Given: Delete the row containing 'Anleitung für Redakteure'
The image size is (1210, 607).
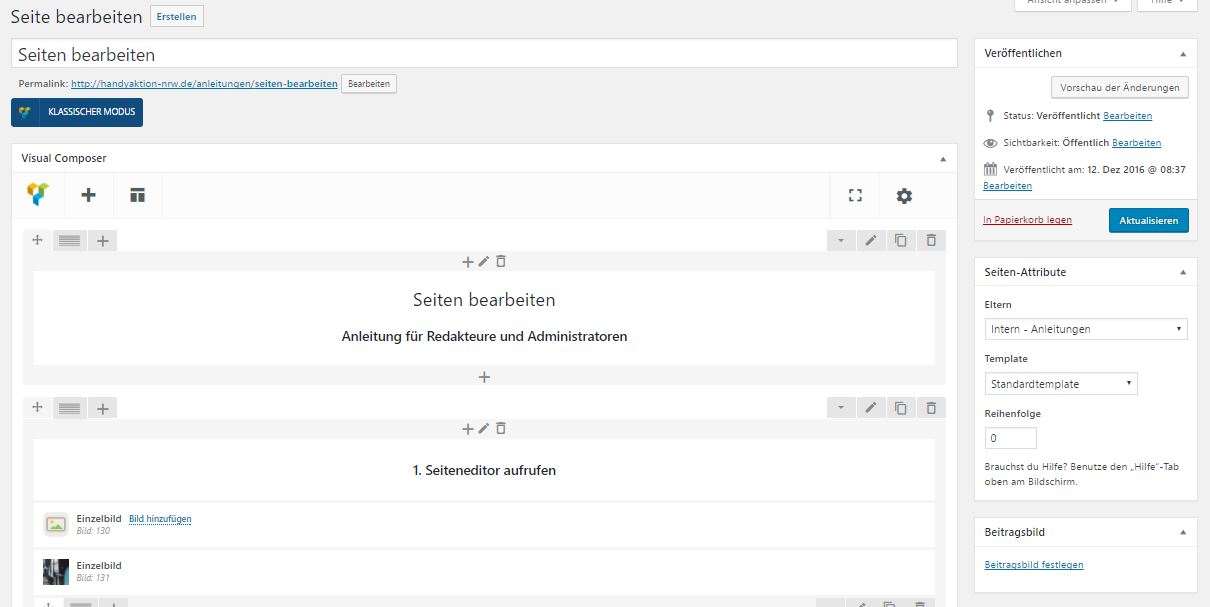Looking at the screenshot, I should tap(931, 241).
